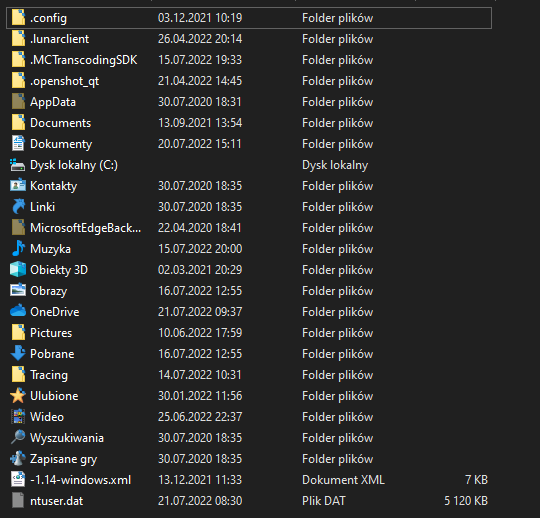
Task: Select the Kontakty contact card icon
Action: 18,185
